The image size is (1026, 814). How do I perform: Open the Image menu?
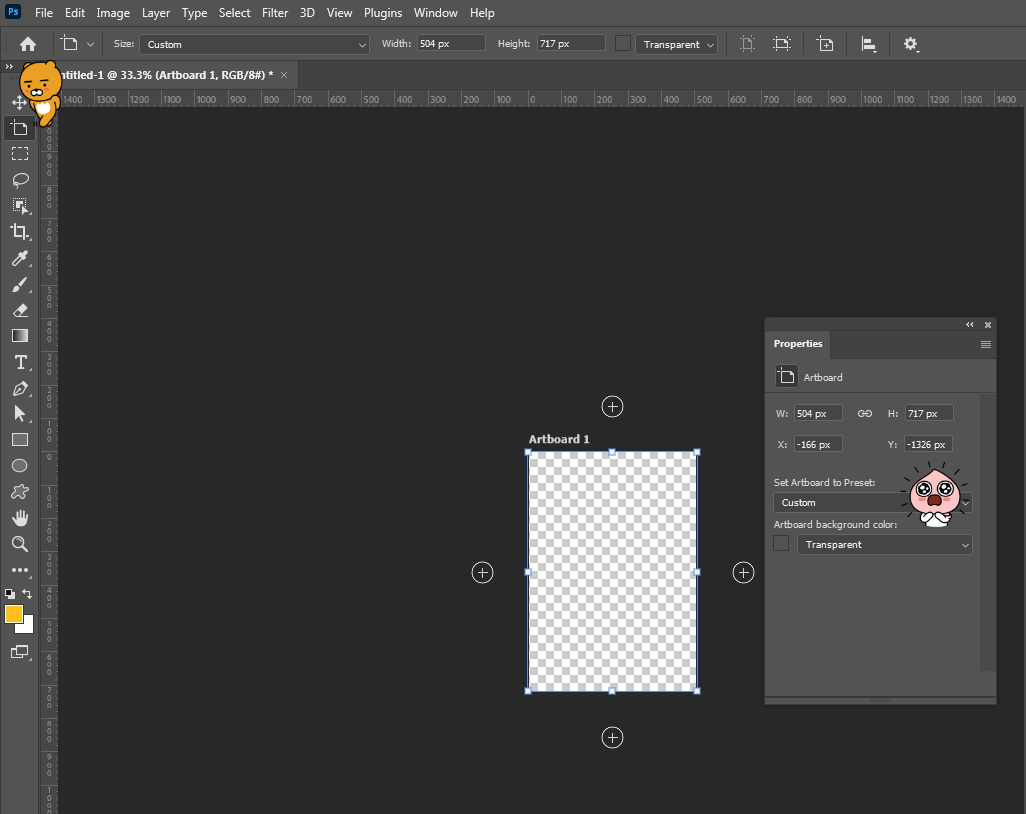click(113, 13)
